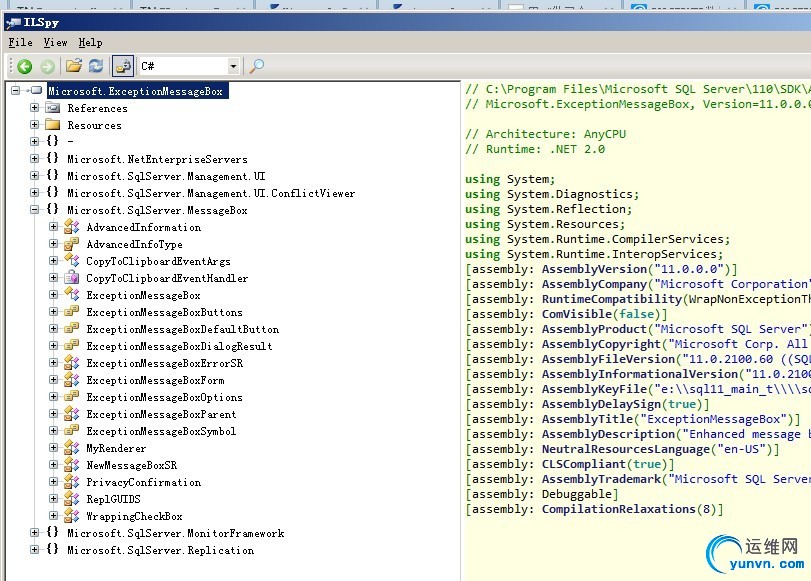Image resolution: width=811 pixels, height=581 pixels.
Task: Open an assembly with the folder icon
Action: pyautogui.click(x=73, y=67)
